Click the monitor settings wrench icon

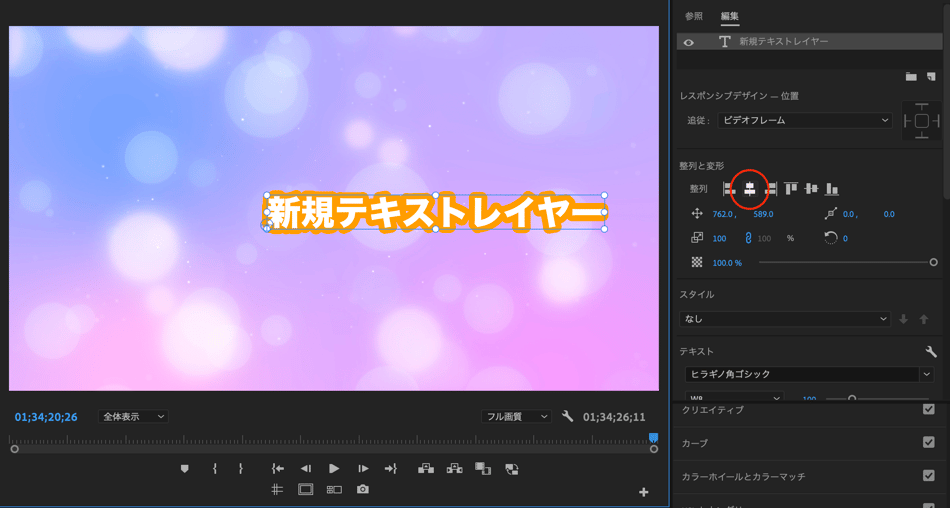tap(568, 416)
